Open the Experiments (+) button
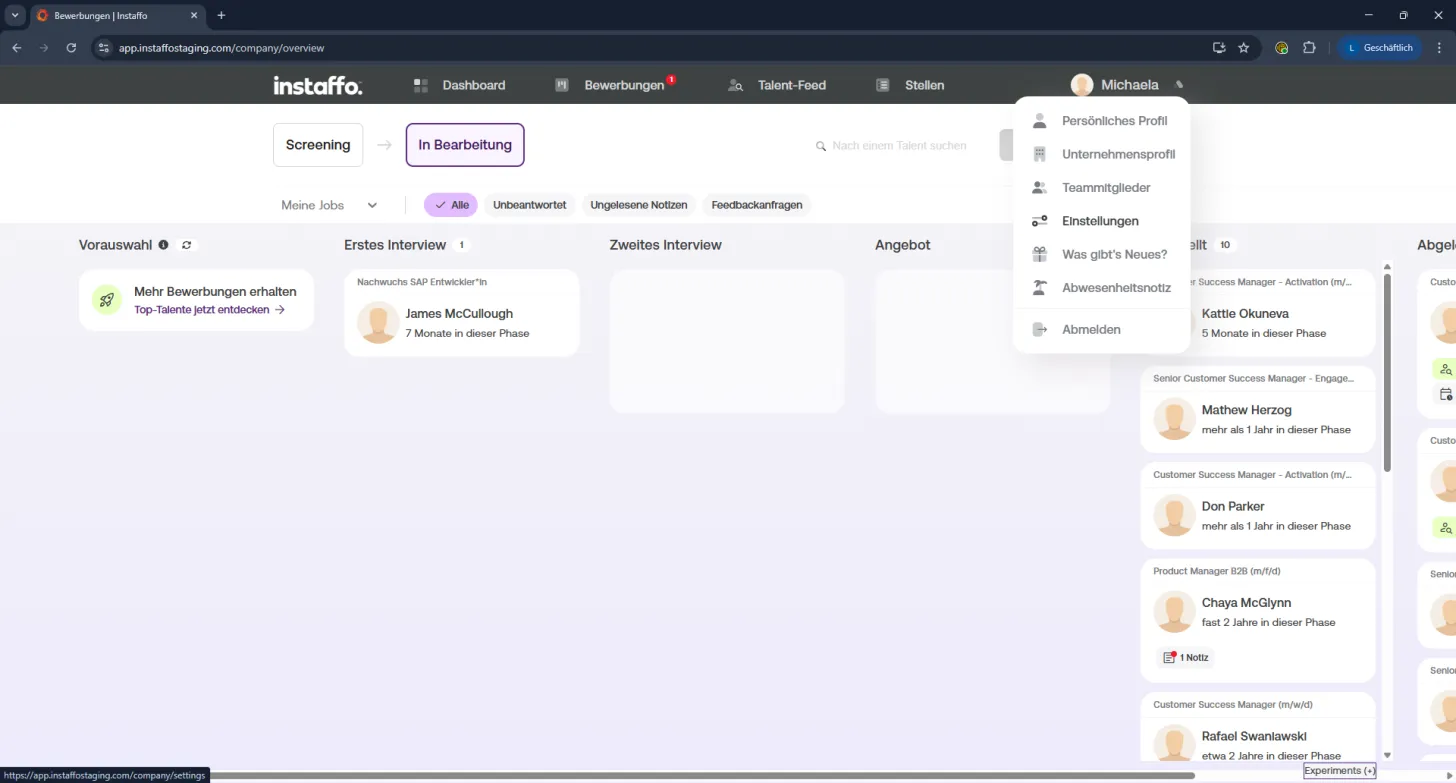The width and height of the screenshot is (1456, 783). point(1340,771)
